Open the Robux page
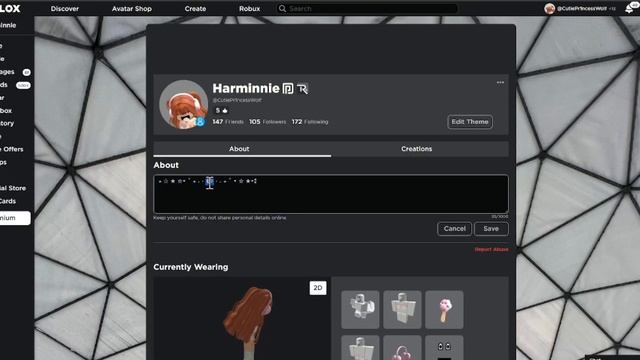This screenshot has height=360, width=640. [249, 9]
